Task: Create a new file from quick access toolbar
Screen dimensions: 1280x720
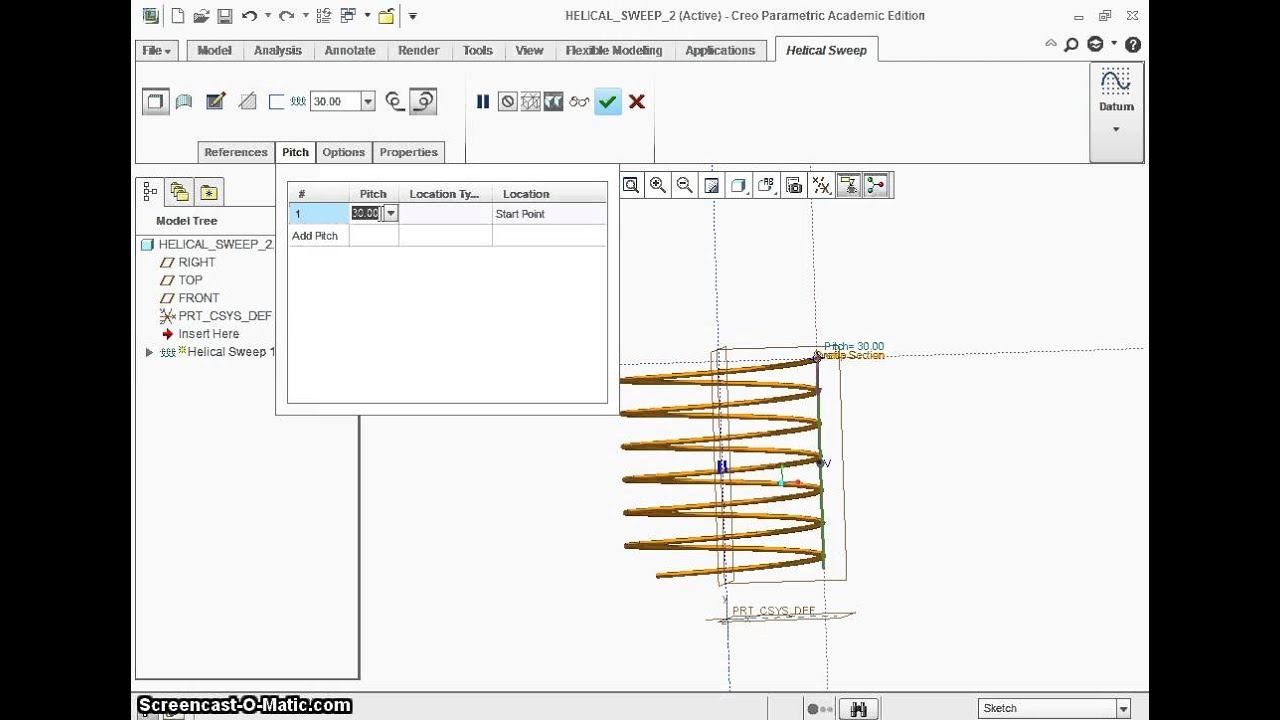Action: point(178,16)
